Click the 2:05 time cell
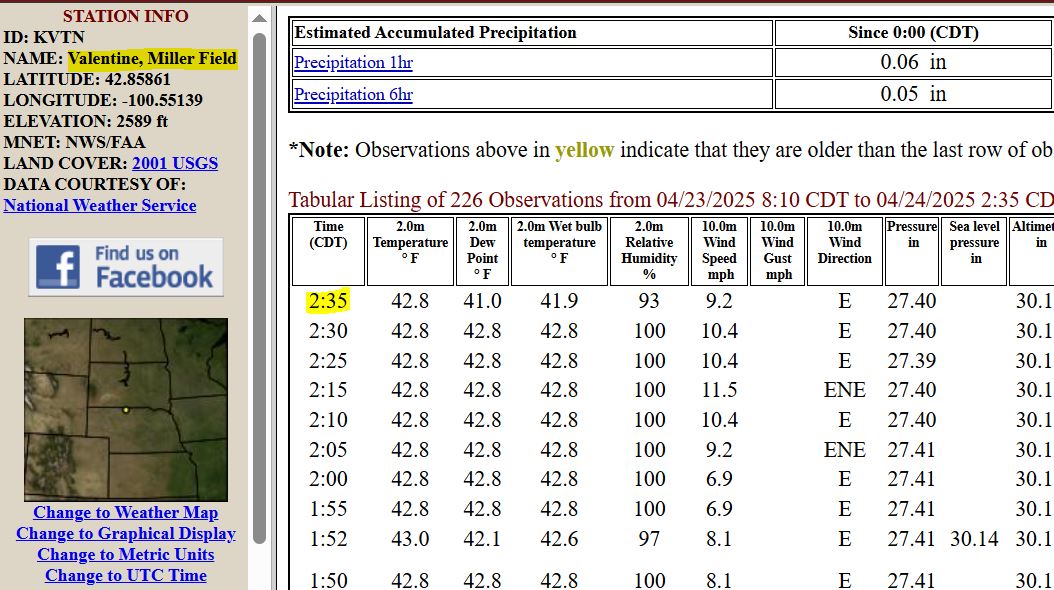 click(x=328, y=450)
